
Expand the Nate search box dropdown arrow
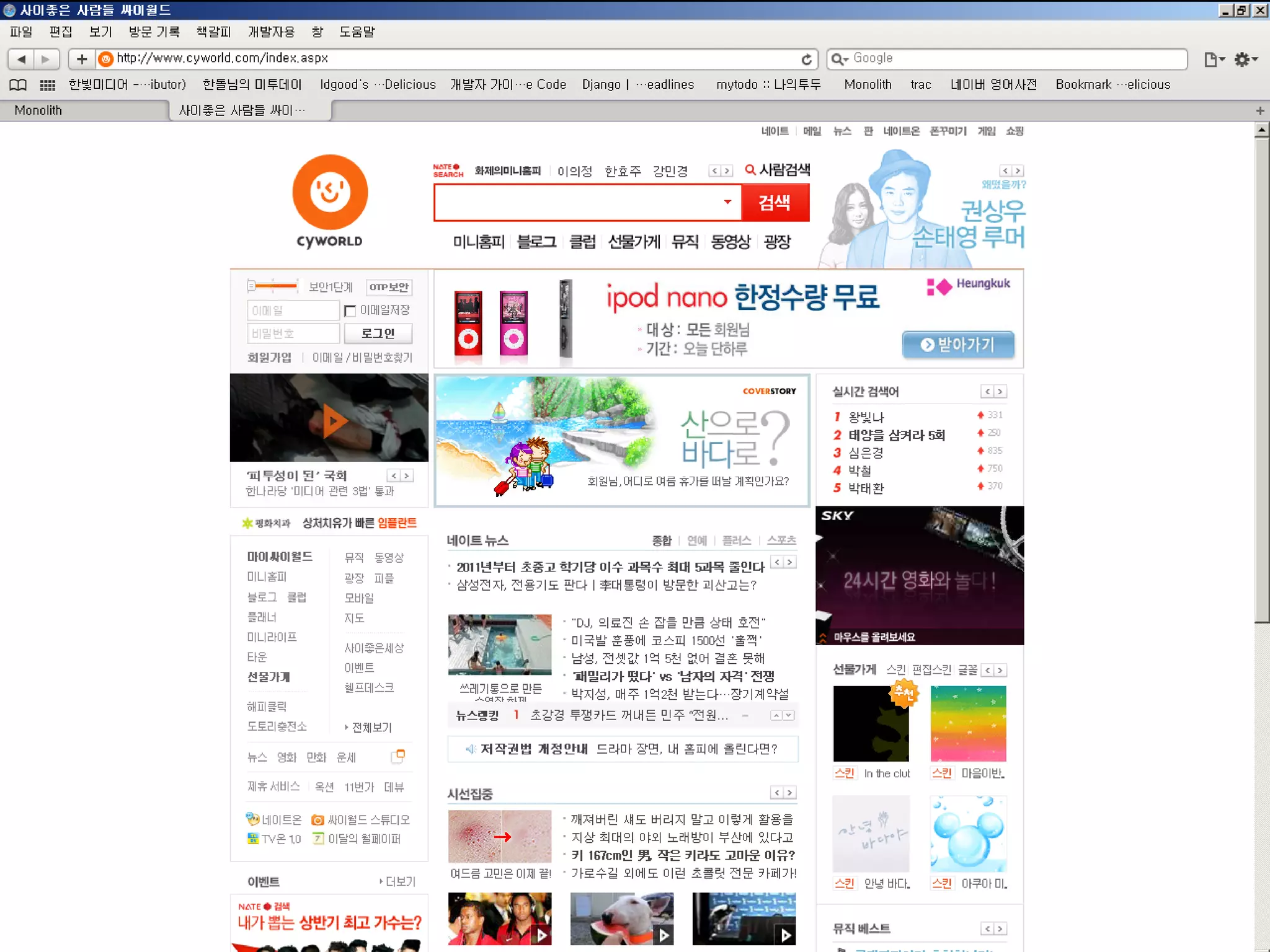click(727, 202)
